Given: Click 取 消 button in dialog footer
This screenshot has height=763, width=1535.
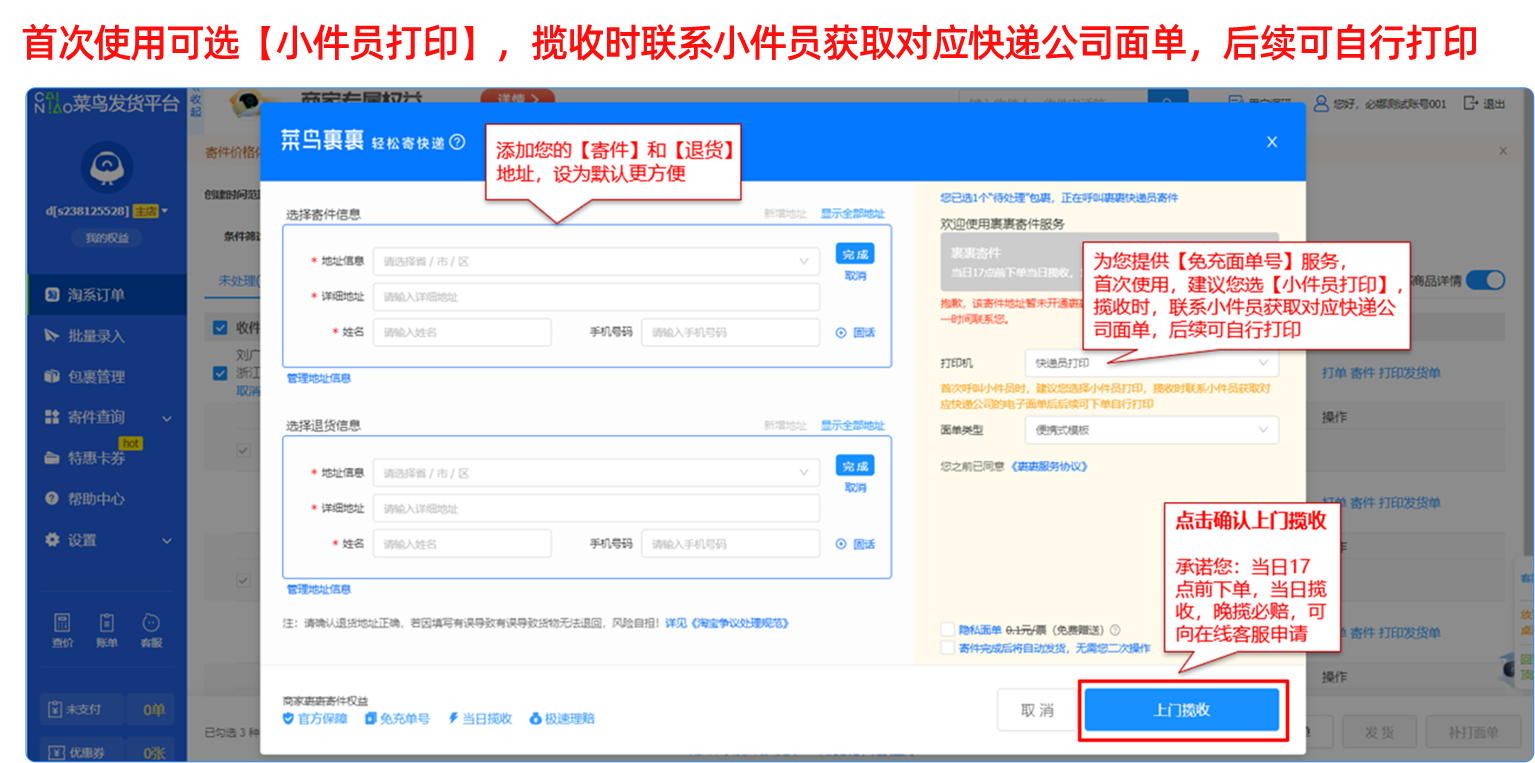Looking at the screenshot, I should [x=1037, y=710].
